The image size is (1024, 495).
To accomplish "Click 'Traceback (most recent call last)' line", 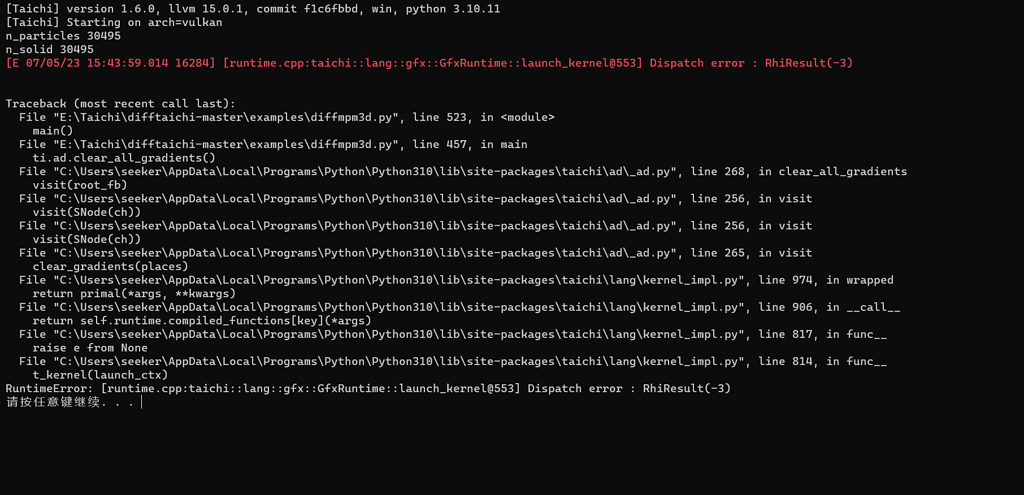I will click(121, 104).
